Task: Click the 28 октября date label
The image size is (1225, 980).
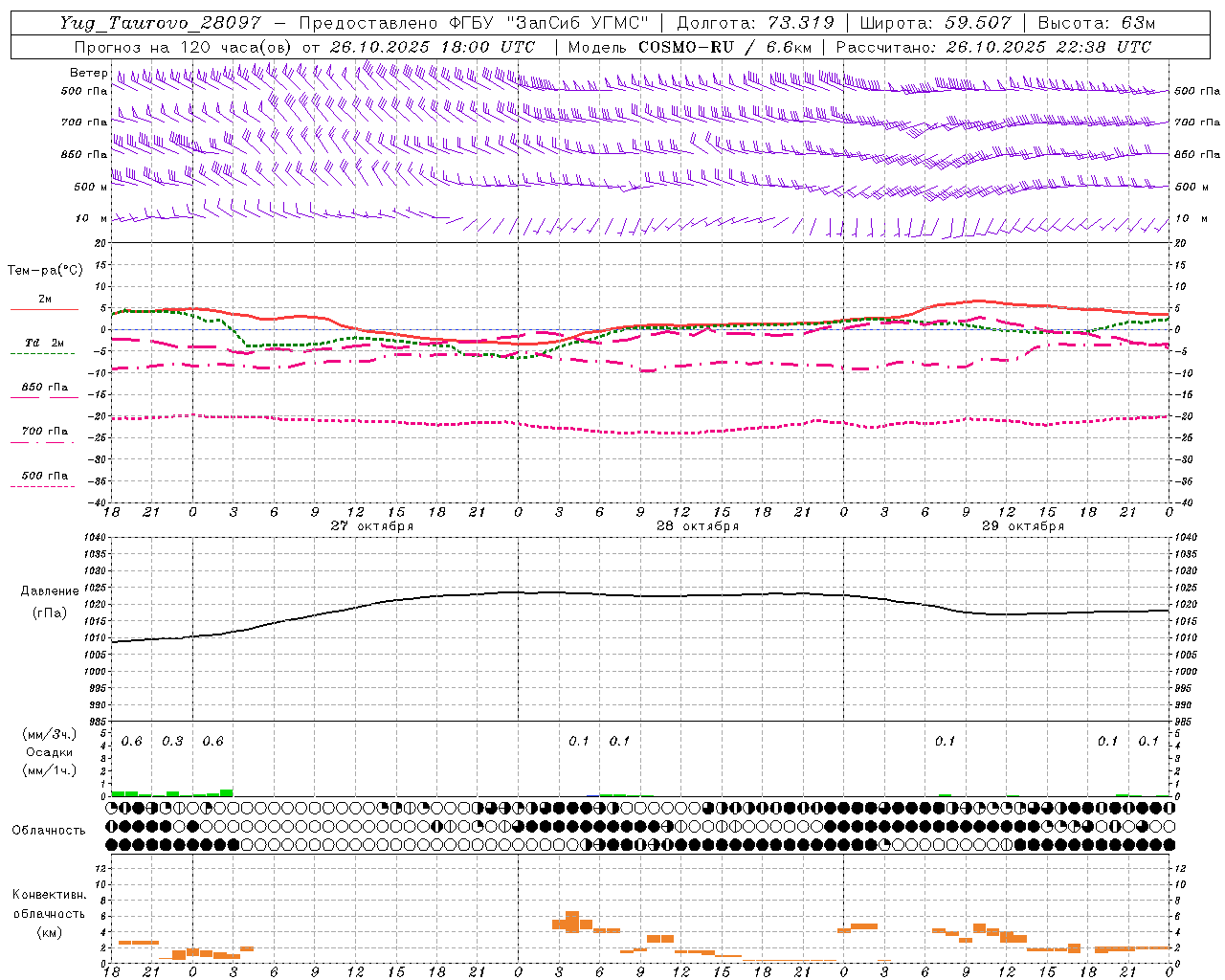Action: 698,526
